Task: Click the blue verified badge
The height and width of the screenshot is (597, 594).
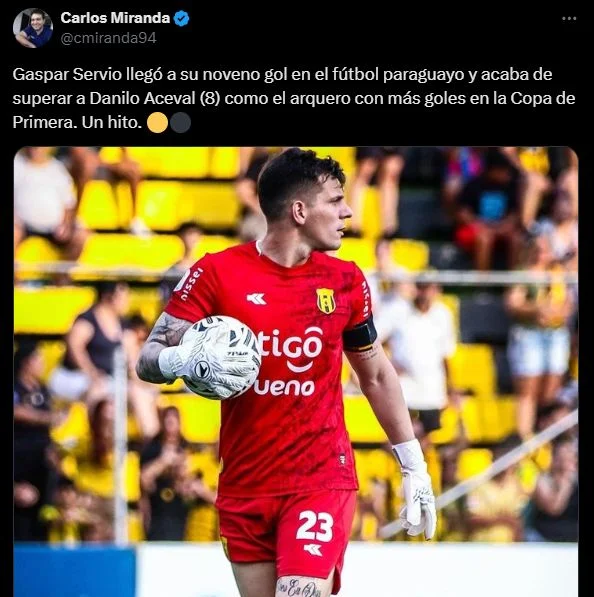Action: point(182,18)
